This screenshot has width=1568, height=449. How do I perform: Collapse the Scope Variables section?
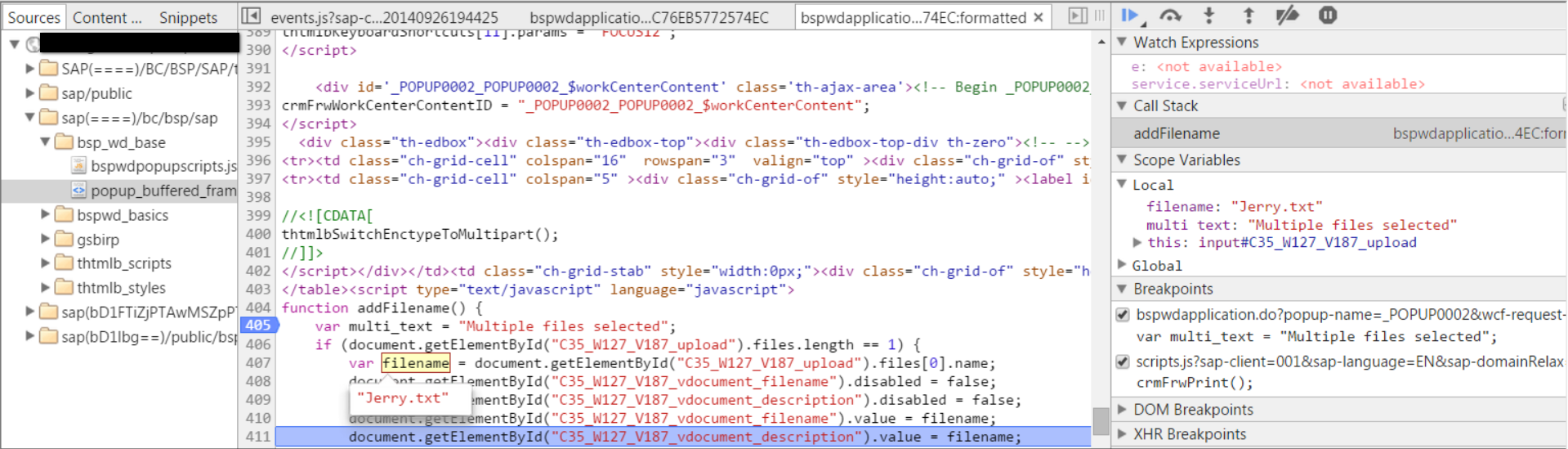1122,159
